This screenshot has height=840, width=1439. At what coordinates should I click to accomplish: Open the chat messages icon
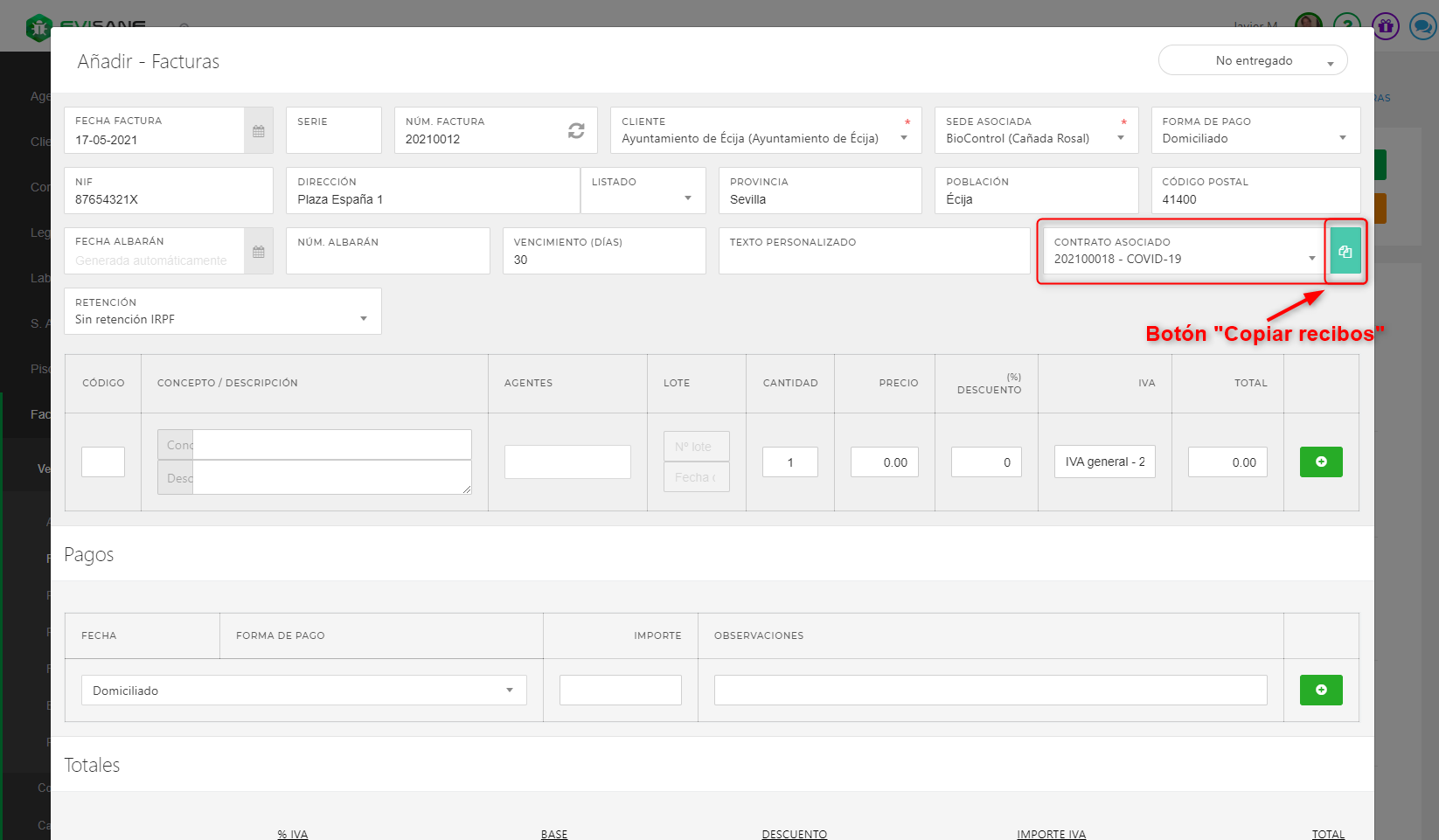[1422, 27]
